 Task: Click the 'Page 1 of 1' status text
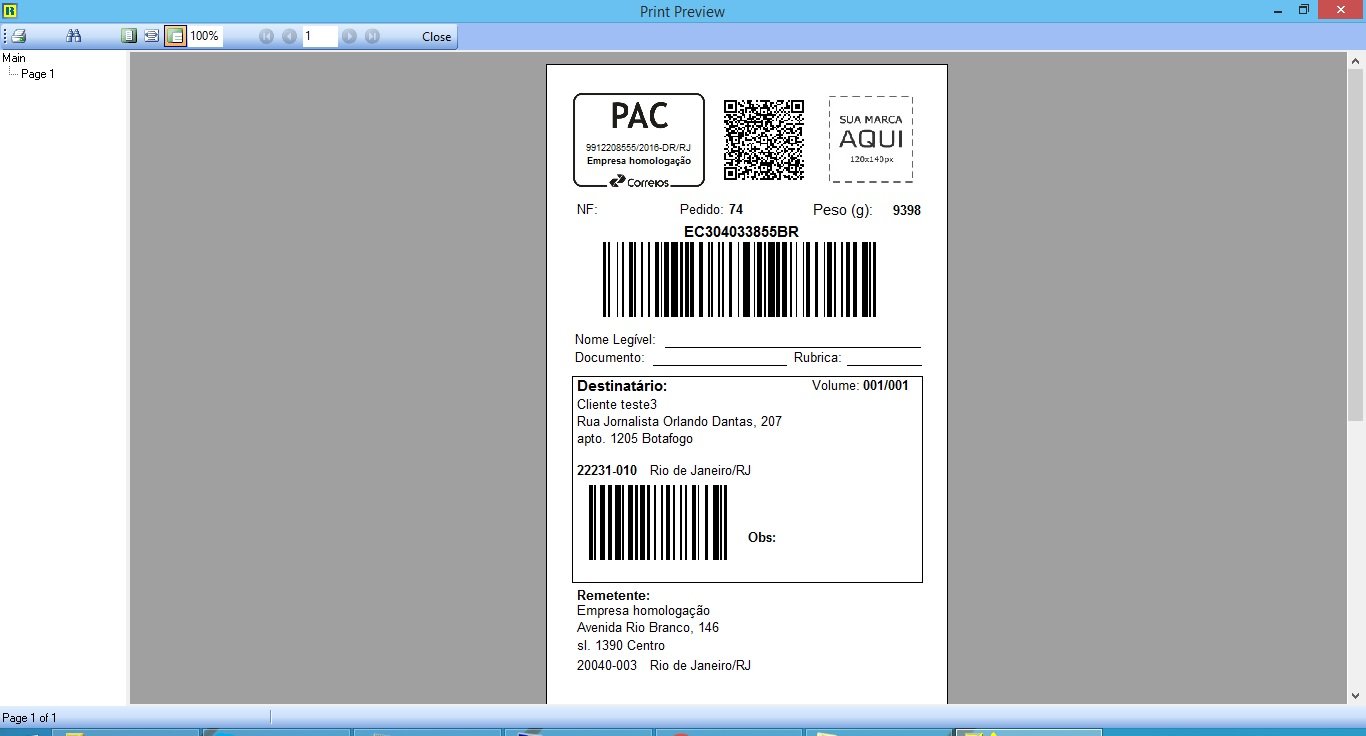coord(30,718)
